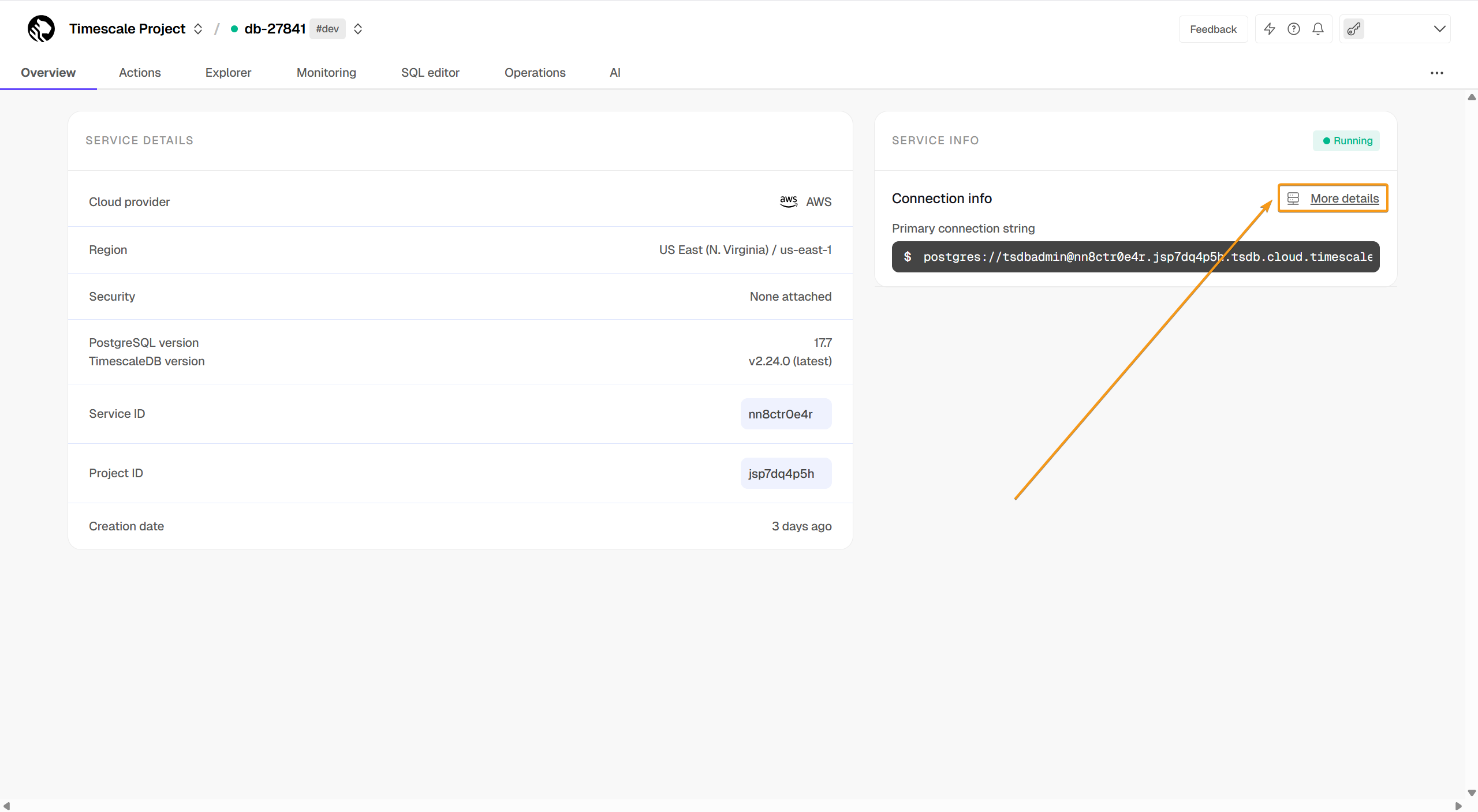Click the Timescale tiger logo
The width and height of the screenshot is (1478, 812).
pos(41,29)
